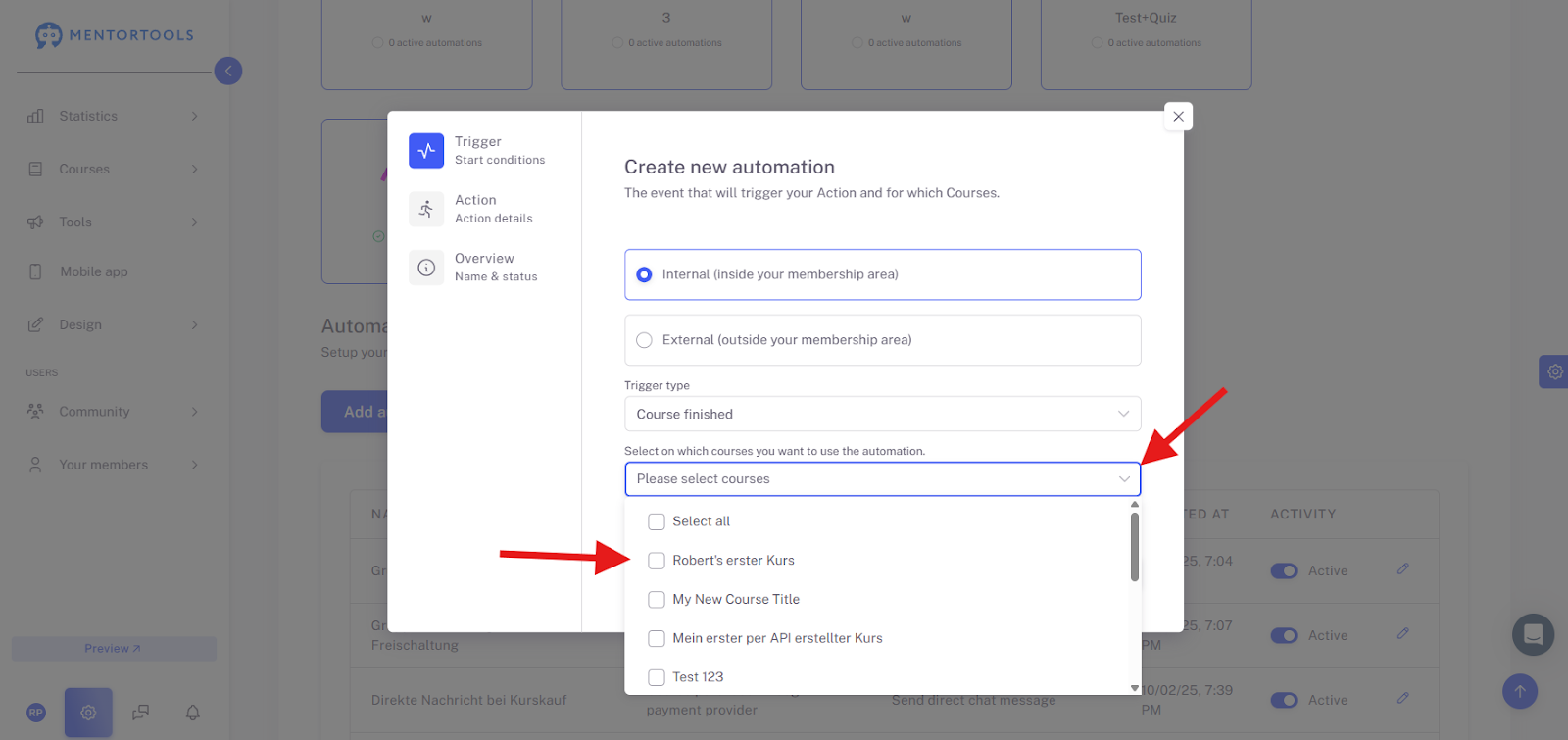Open settings gear in bottom sidebar bar
1568x740 pixels.
click(88, 713)
